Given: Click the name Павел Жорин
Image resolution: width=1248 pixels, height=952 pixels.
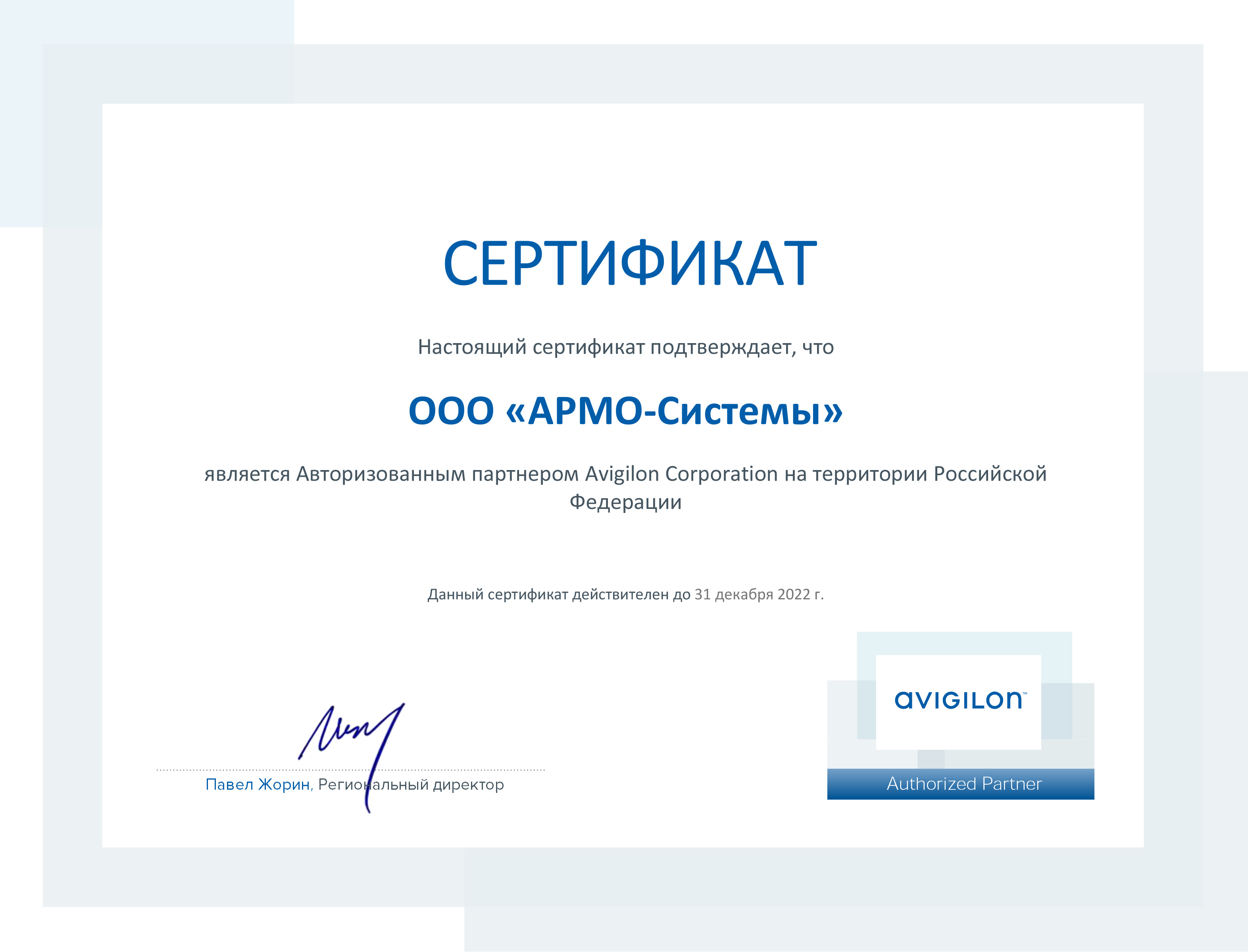Looking at the screenshot, I should [258, 785].
